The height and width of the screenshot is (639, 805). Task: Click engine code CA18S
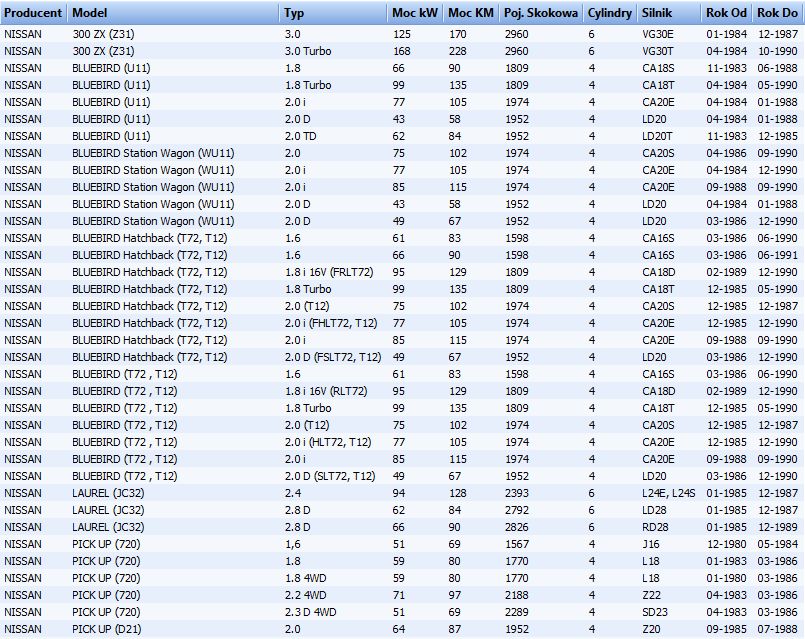tap(658, 68)
